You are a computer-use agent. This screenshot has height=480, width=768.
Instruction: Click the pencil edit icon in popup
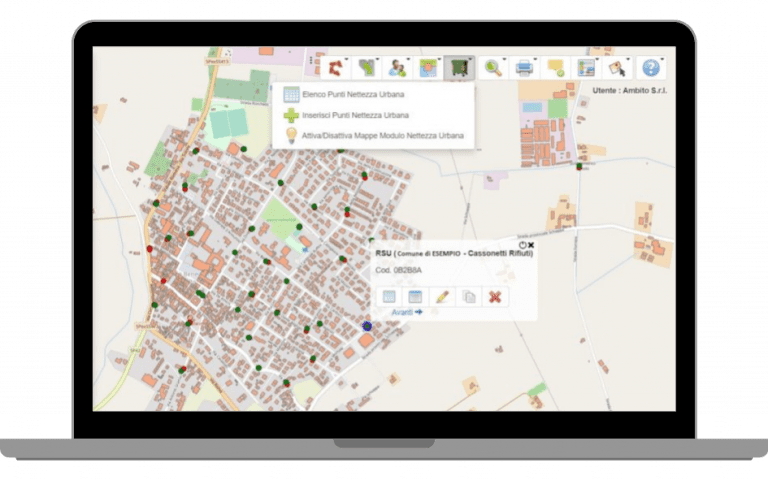coord(441,296)
